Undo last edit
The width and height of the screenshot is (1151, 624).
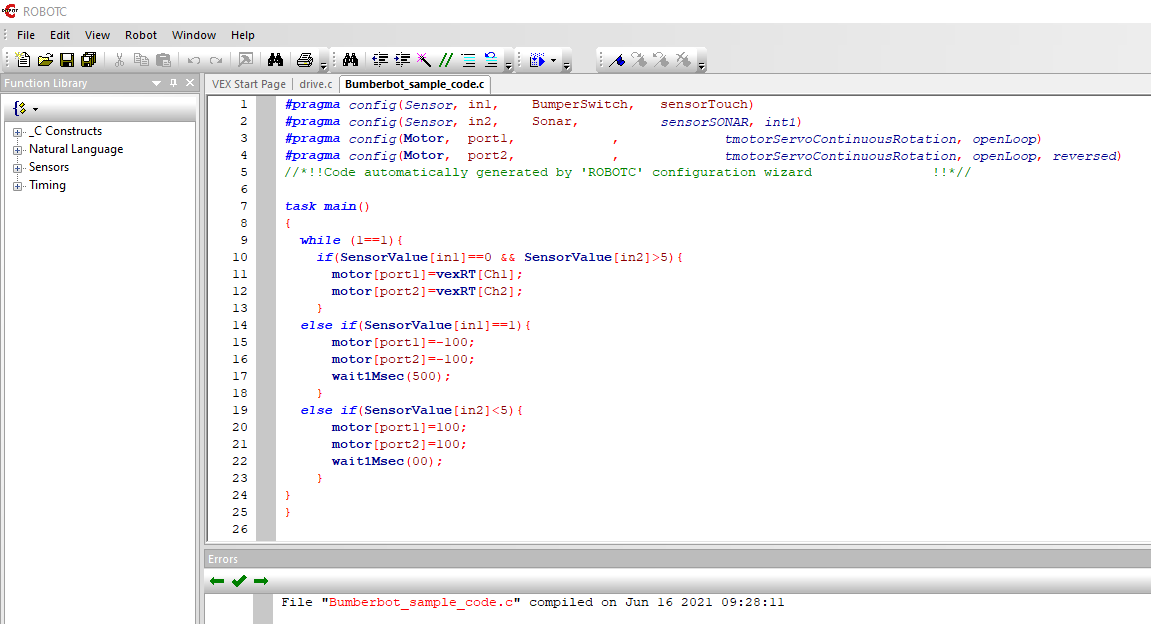(194, 60)
